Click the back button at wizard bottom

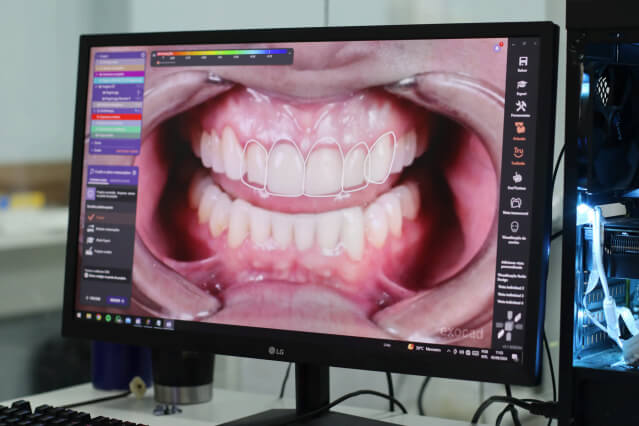coord(95,298)
